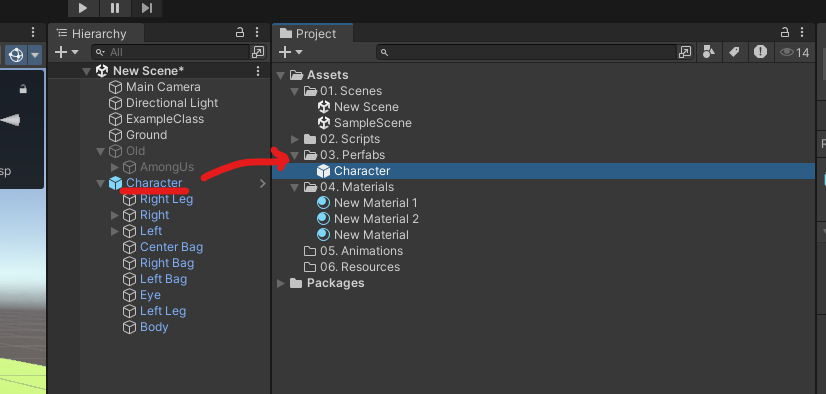The height and width of the screenshot is (394, 826).
Task: Expand the AmongUs object
Action: tap(115, 168)
